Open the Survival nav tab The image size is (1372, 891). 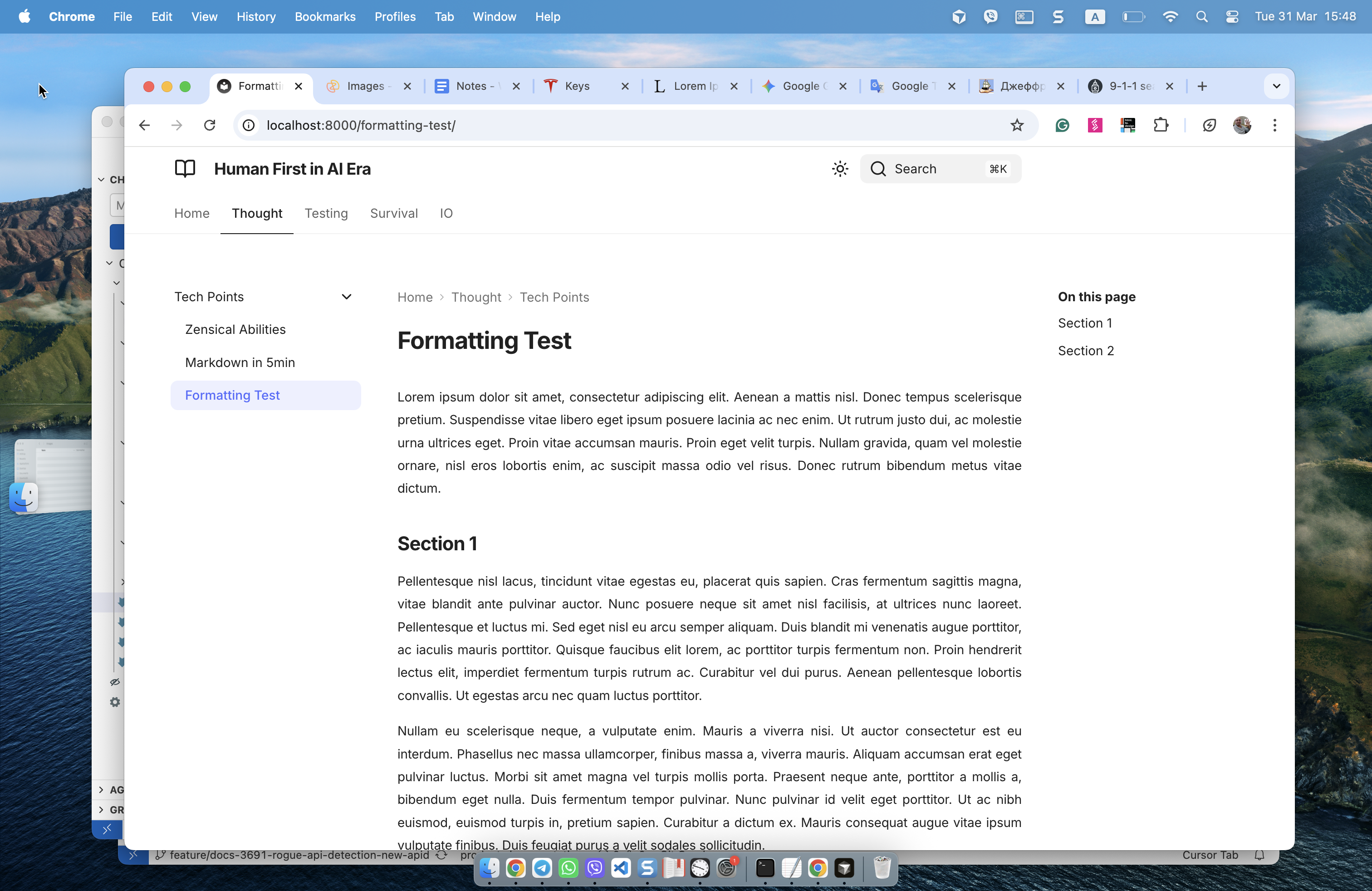(394, 213)
